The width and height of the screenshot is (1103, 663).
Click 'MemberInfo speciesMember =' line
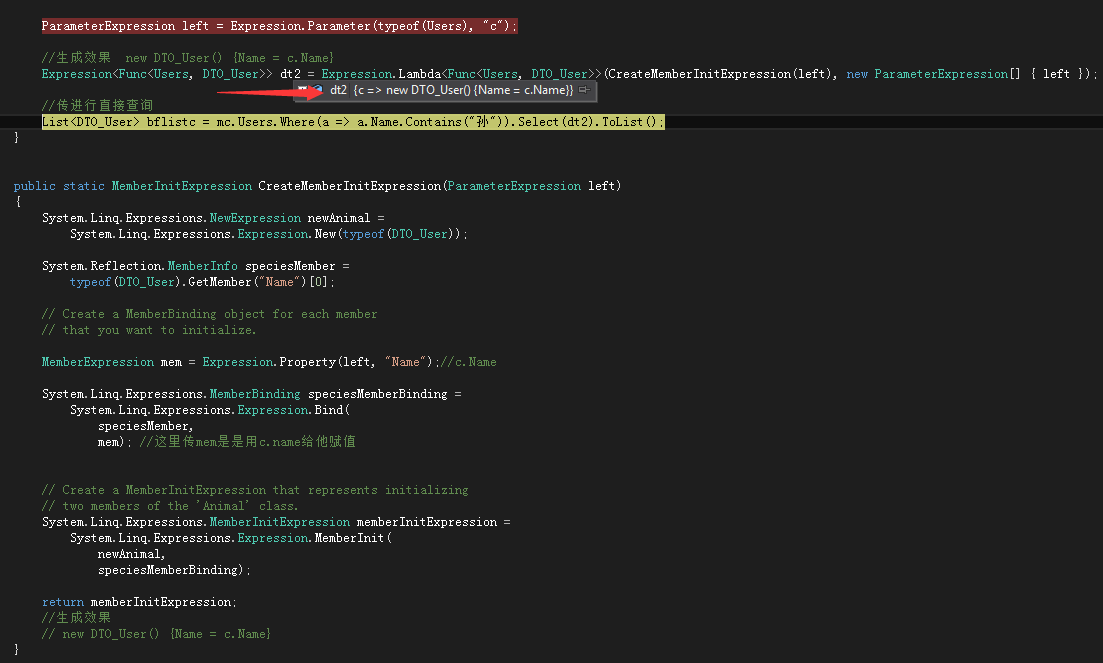[x=196, y=266]
